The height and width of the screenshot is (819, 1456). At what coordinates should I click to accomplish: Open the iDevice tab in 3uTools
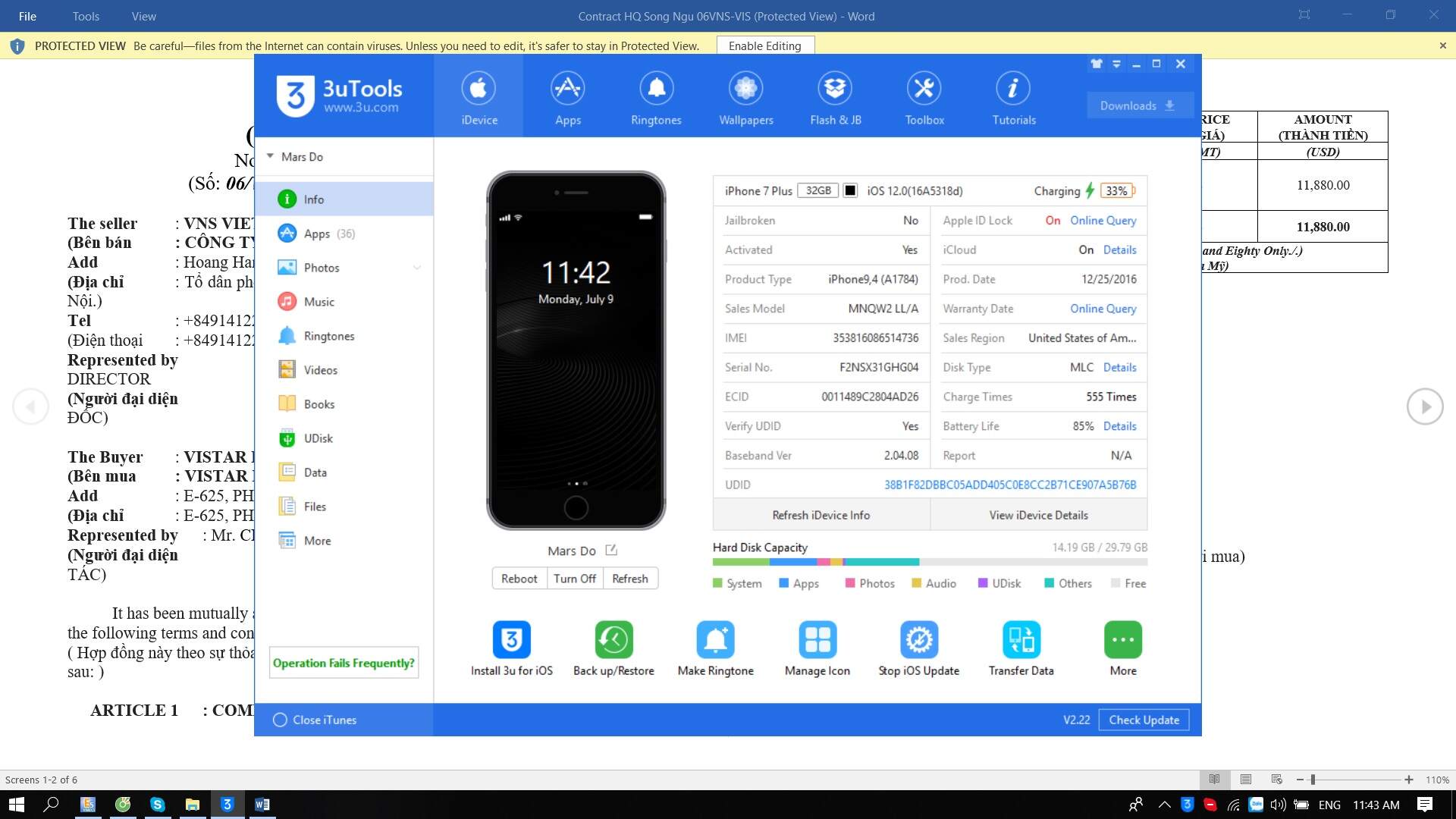coord(479,97)
